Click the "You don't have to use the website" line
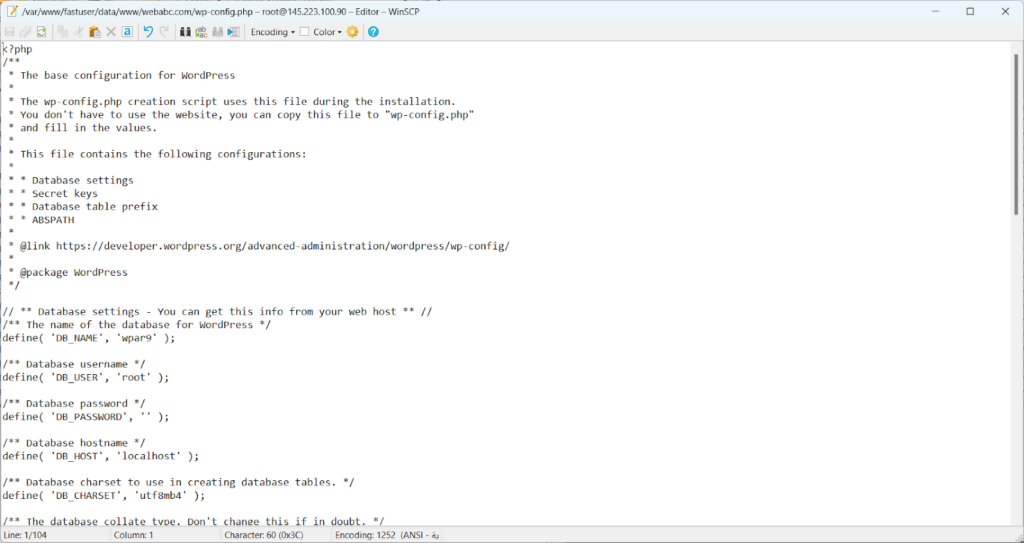The height and width of the screenshot is (543, 1024). [x=241, y=115]
